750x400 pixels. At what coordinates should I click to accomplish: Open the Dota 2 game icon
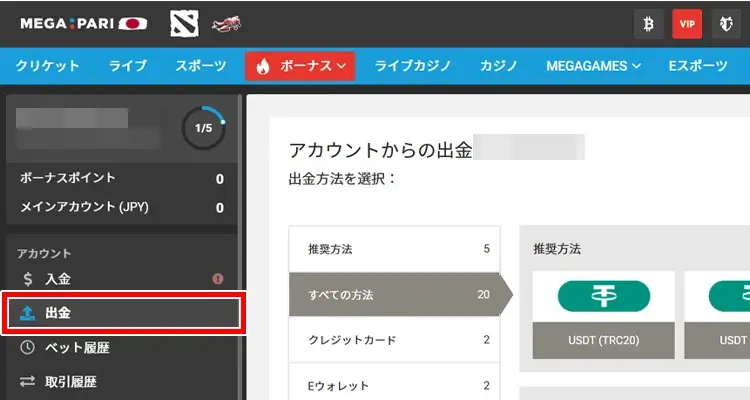(184, 23)
